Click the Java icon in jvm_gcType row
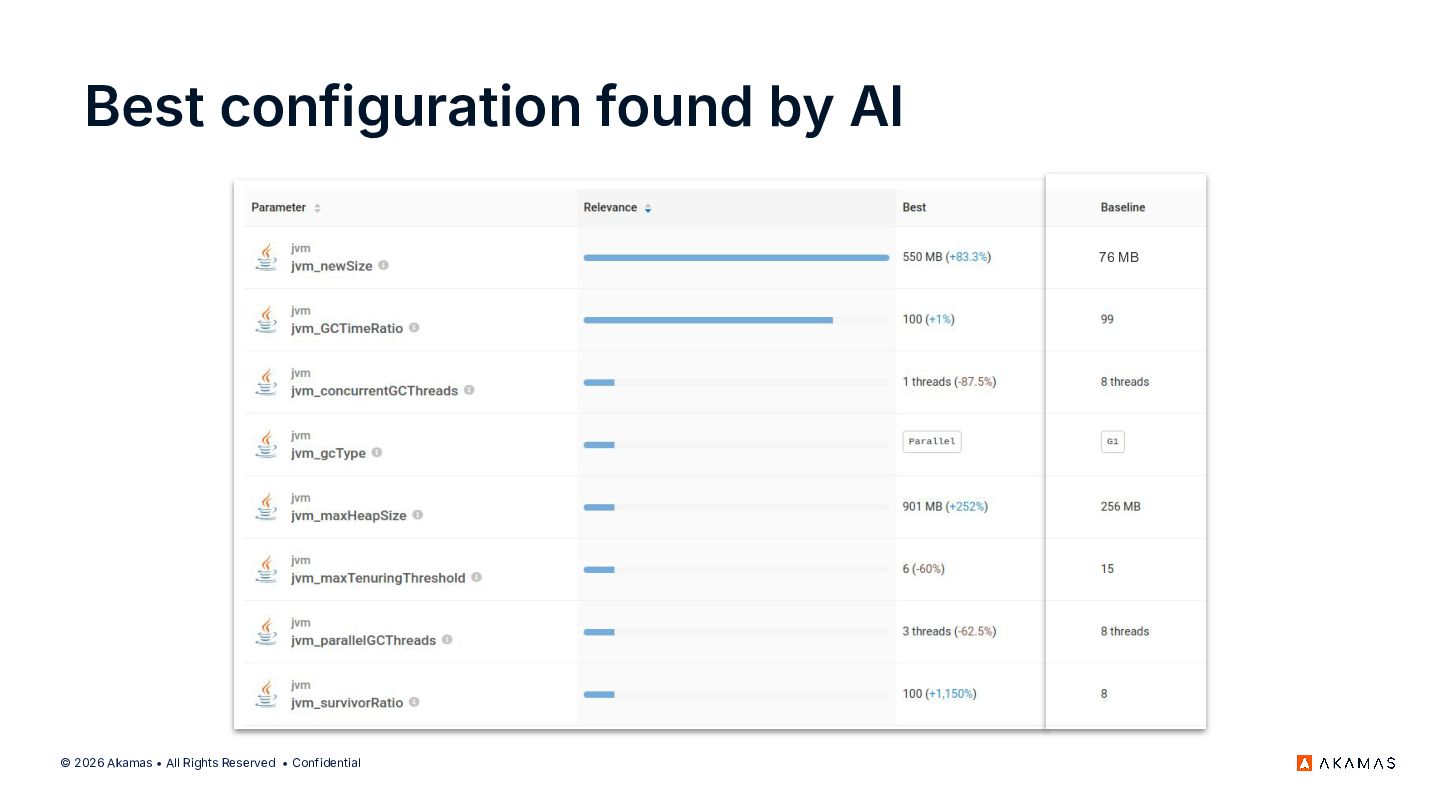 tap(266, 444)
